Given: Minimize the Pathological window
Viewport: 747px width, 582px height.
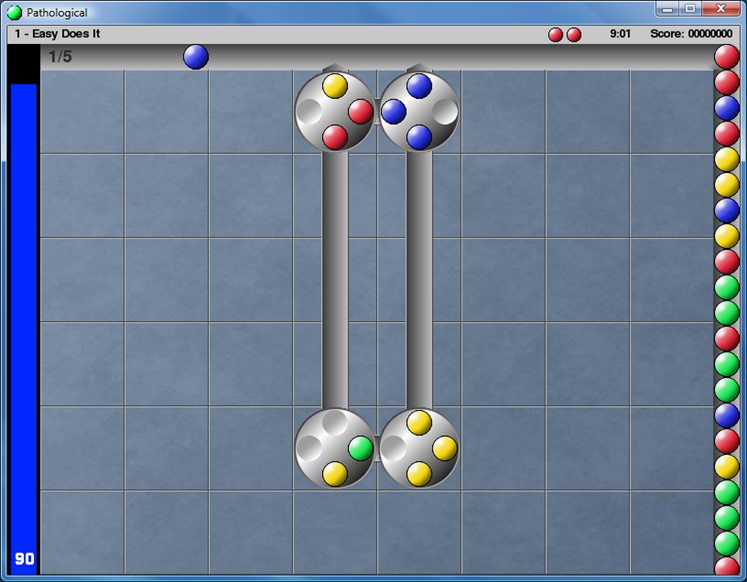Looking at the screenshot, I should [x=667, y=9].
